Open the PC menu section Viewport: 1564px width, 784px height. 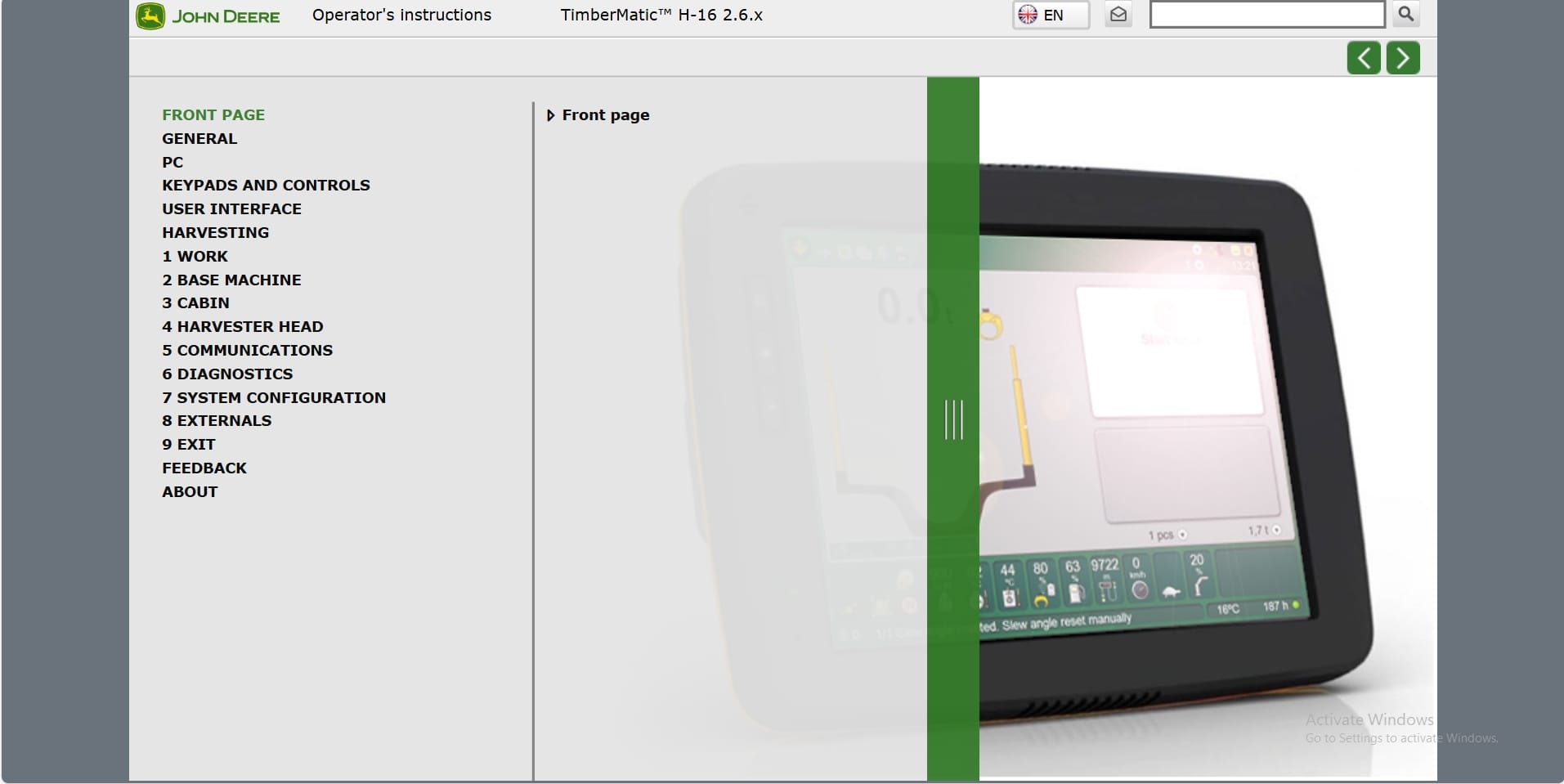[173, 162]
